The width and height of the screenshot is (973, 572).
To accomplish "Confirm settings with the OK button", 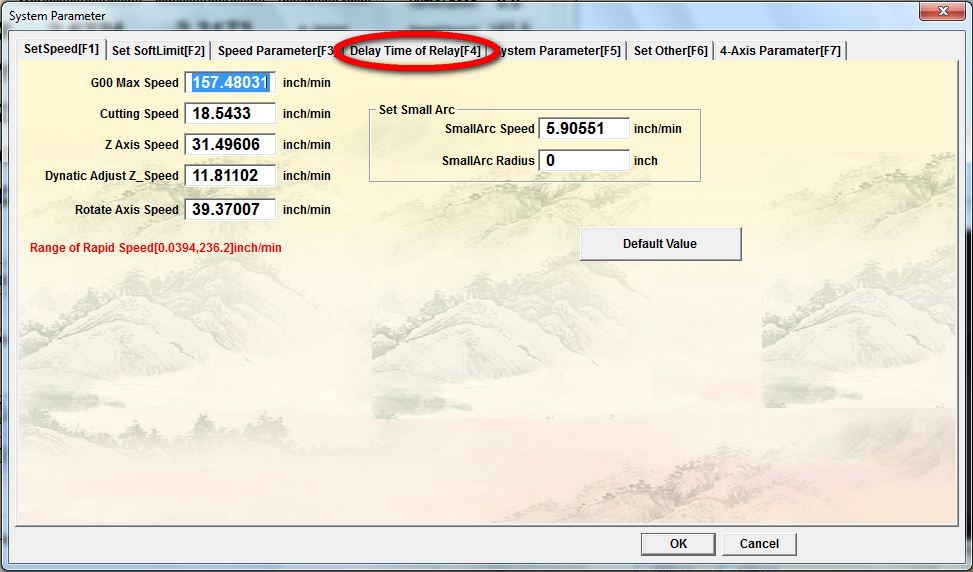I will (x=678, y=544).
